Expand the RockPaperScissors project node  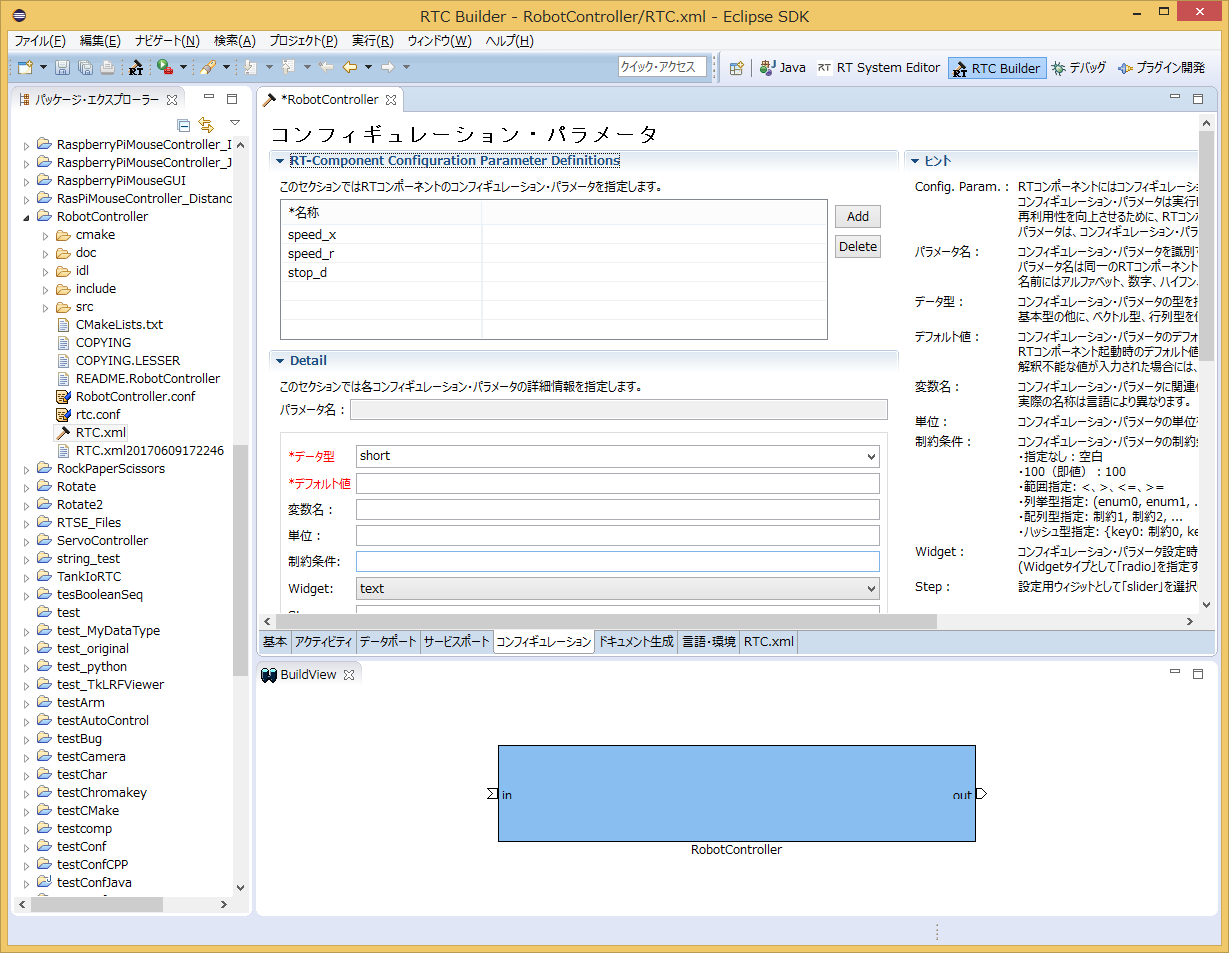pos(27,469)
